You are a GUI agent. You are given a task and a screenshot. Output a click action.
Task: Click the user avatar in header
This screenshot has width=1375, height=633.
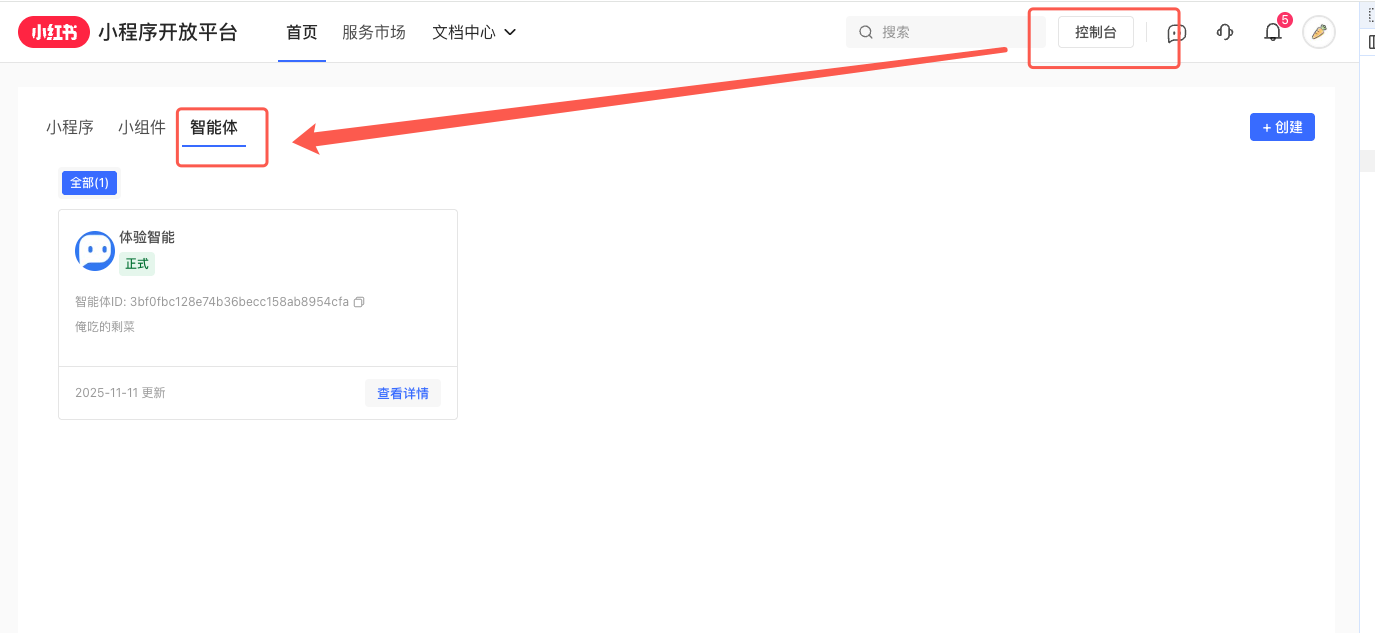(x=1318, y=32)
